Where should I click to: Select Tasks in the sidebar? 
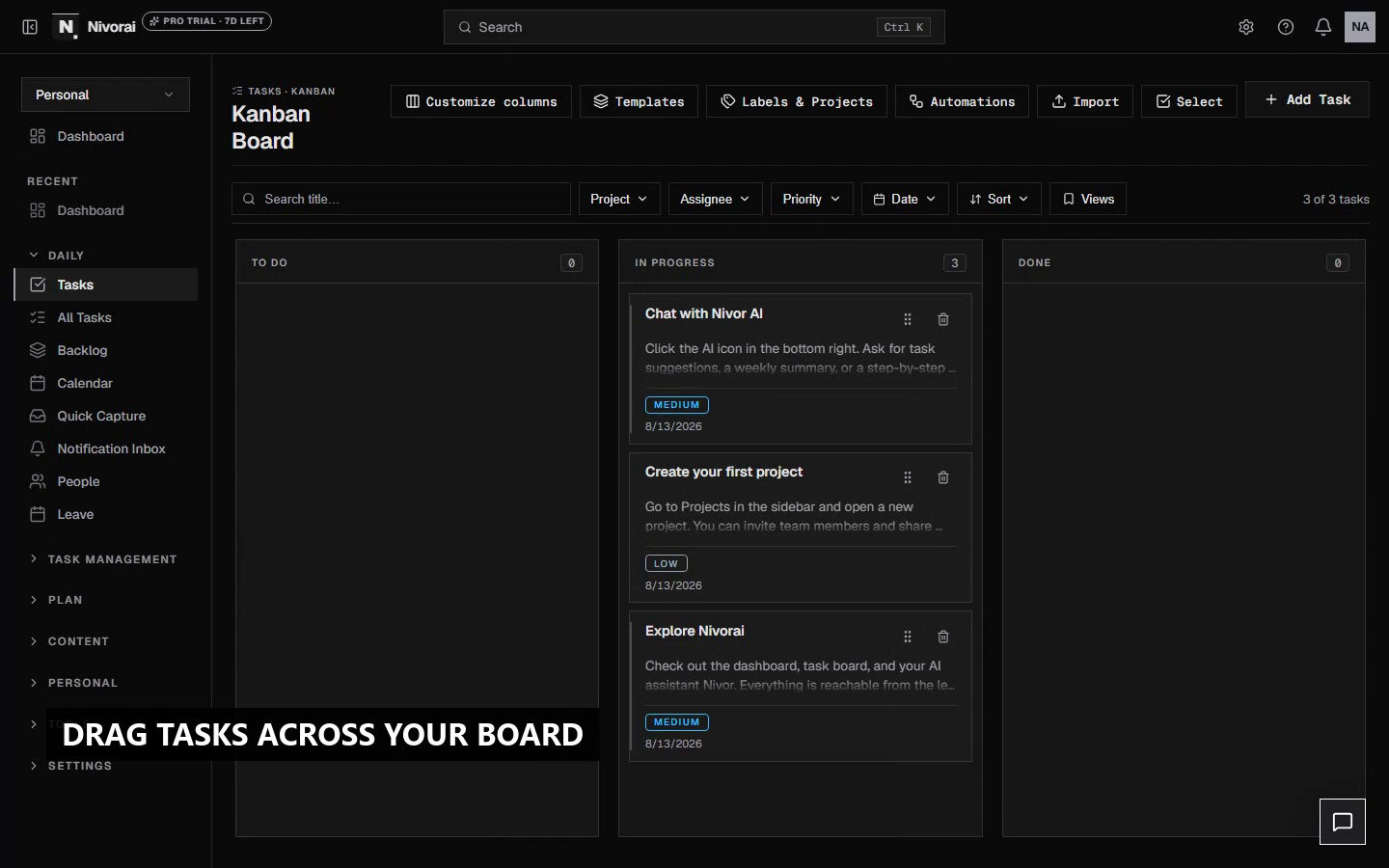pos(106,285)
